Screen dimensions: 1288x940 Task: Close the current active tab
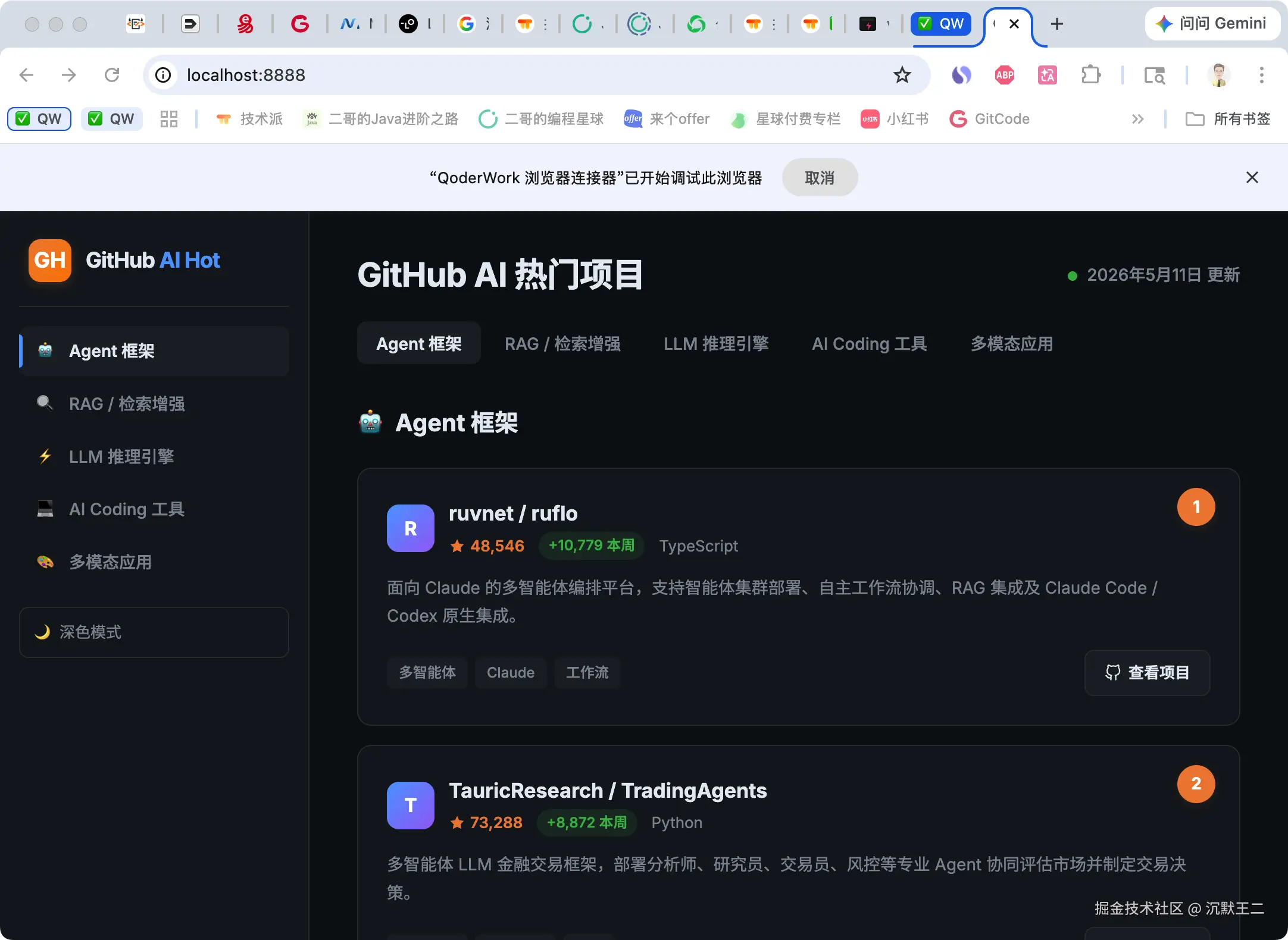(1014, 24)
